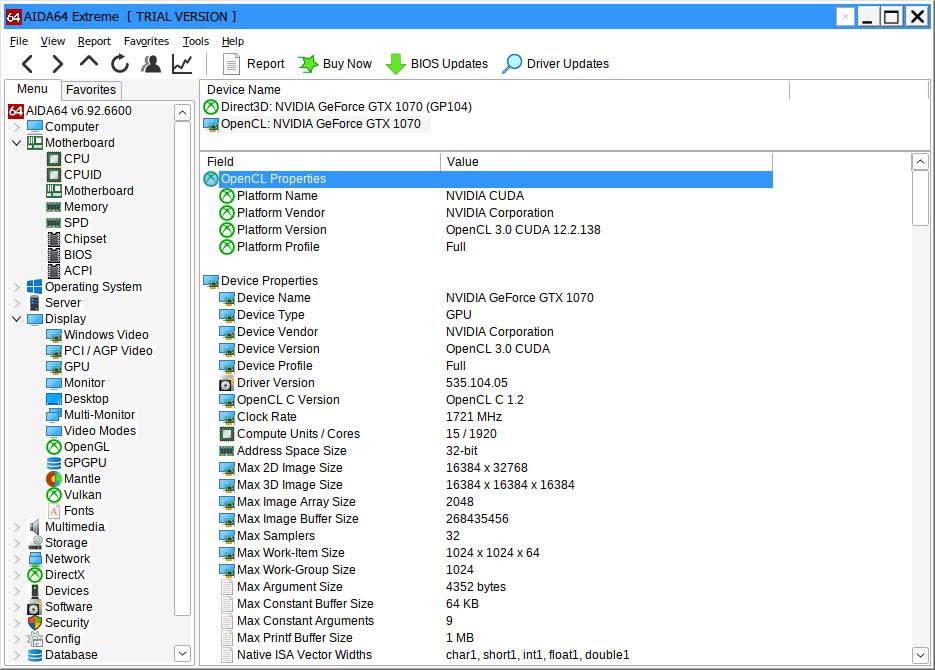Click the Report toolbar button

(x=253, y=64)
